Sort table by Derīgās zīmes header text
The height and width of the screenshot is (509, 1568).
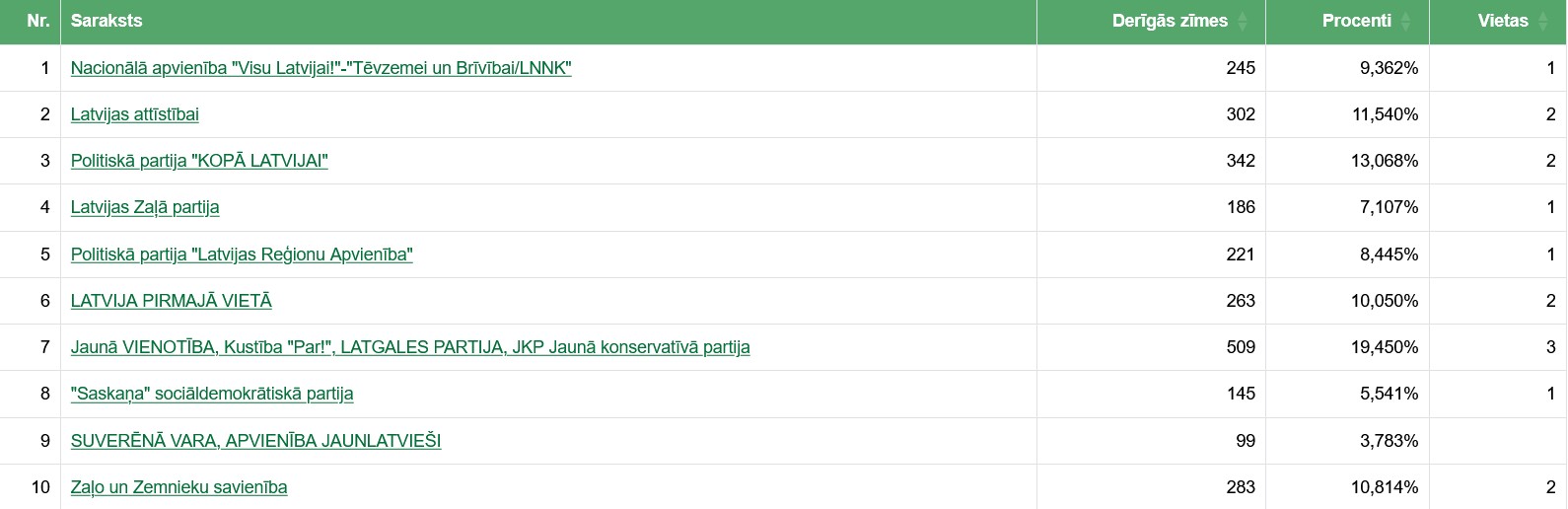[x=1170, y=21]
